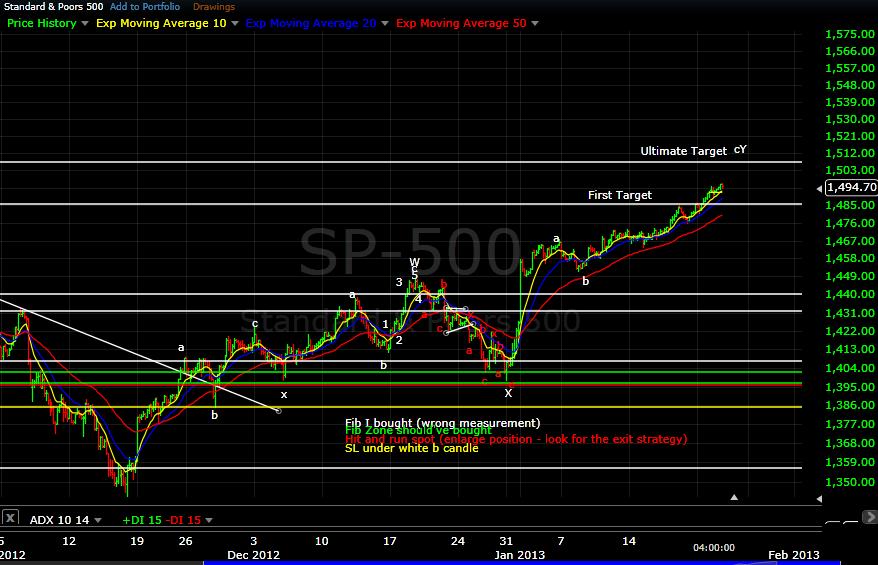This screenshot has width=878, height=565.
Task: Click the right chevron button beside ADX panel
Action: (870, 517)
